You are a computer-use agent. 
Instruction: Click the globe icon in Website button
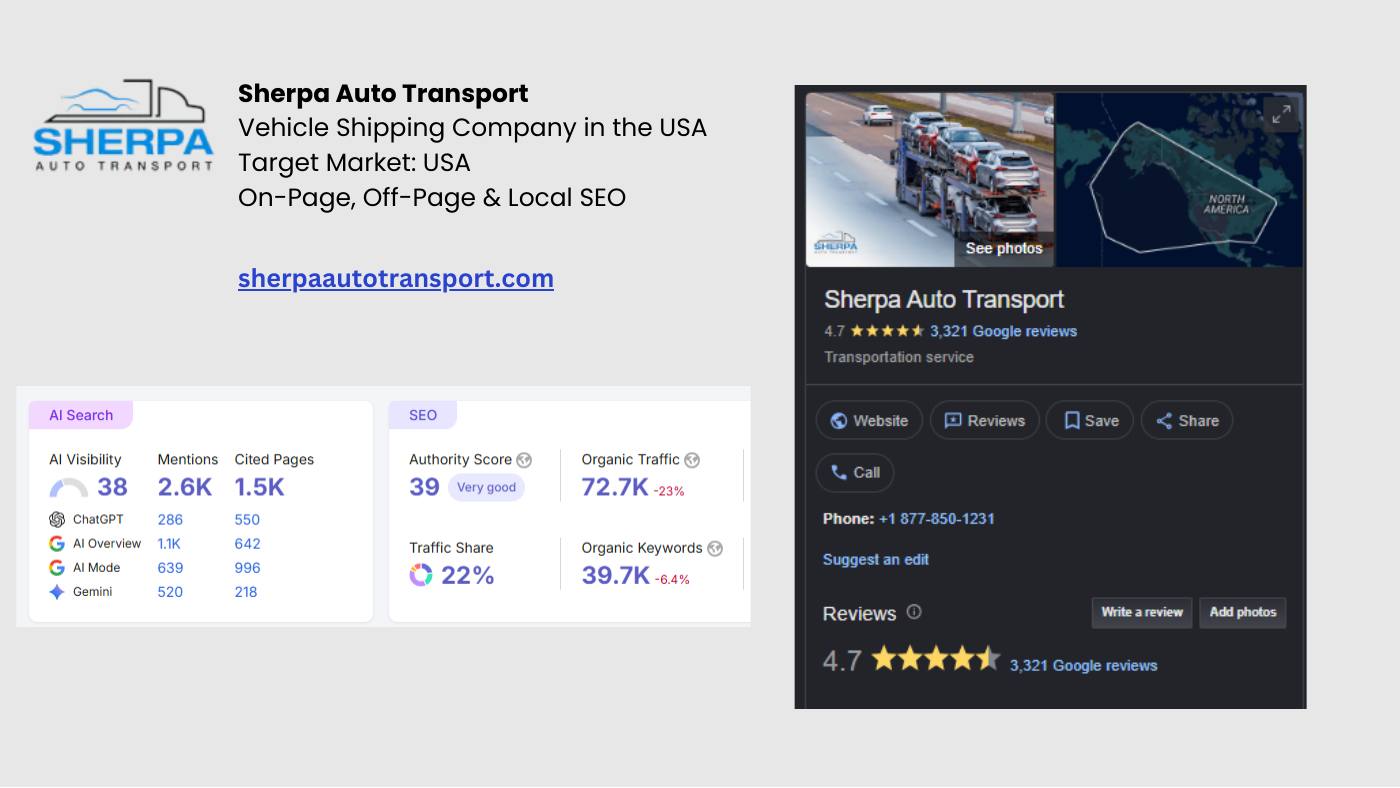(839, 421)
